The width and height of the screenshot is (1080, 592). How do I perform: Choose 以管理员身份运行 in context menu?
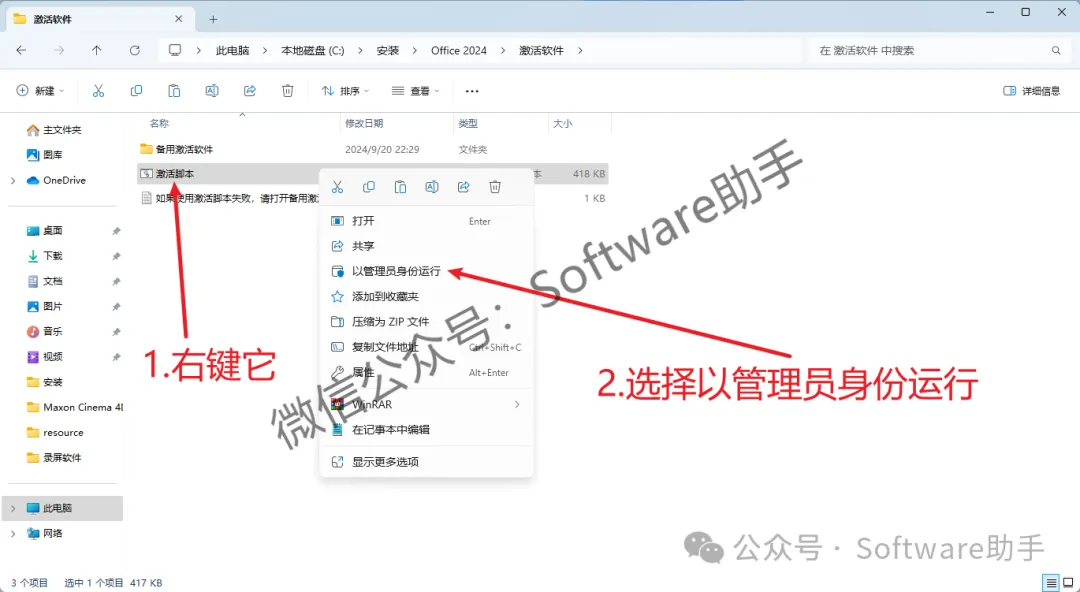point(426,272)
